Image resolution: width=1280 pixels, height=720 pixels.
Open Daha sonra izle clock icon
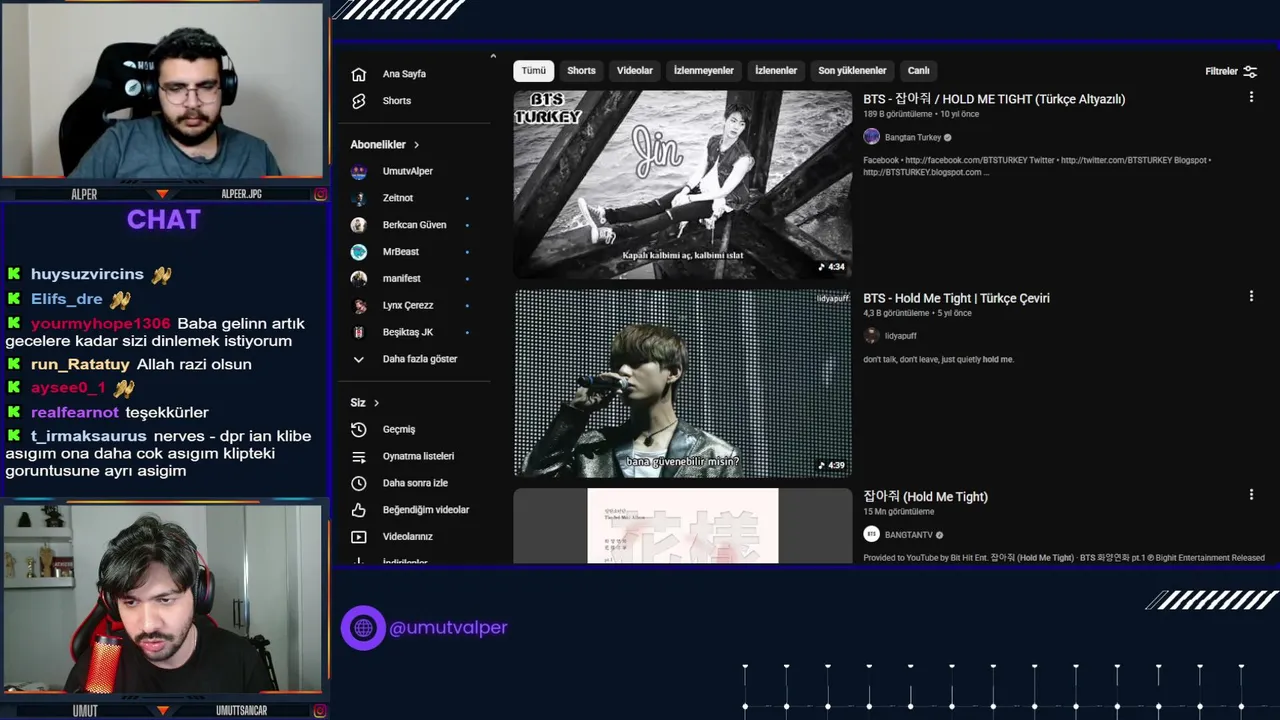point(359,483)
